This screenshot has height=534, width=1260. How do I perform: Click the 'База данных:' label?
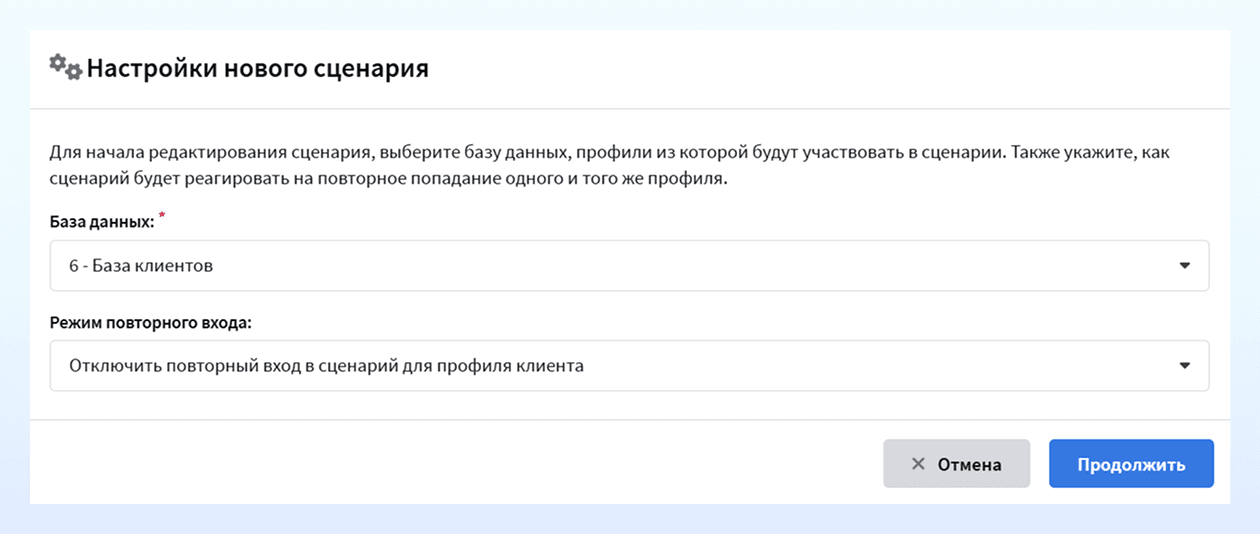[102, 222]
